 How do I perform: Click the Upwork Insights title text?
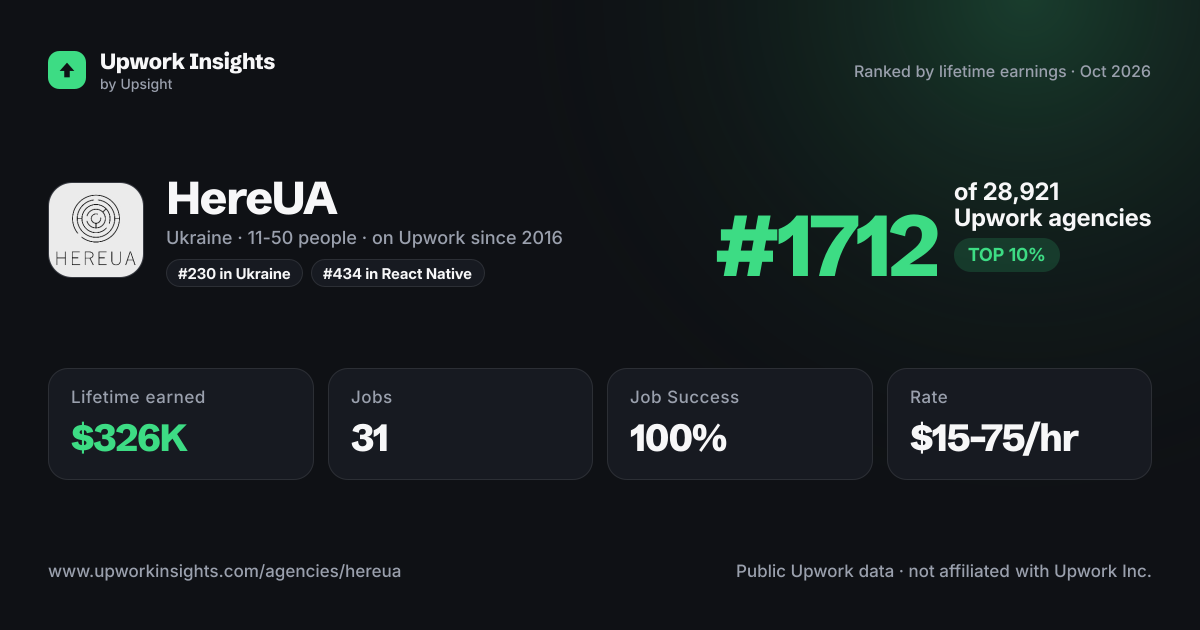click(187, 62)
